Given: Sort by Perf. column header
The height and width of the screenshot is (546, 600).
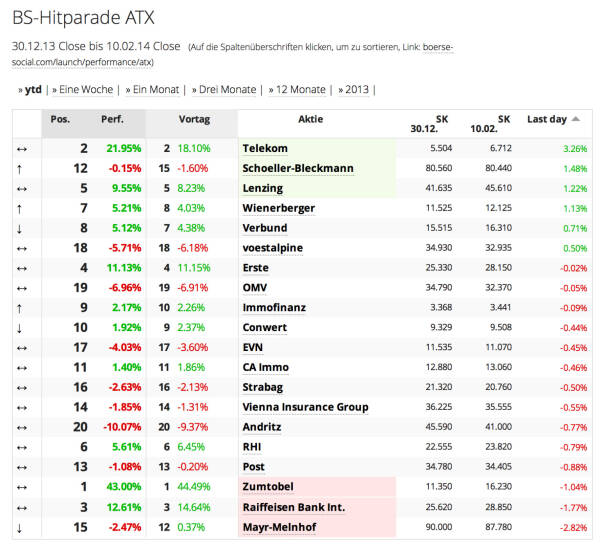Looking at the screenshot, I should coord(112,119).
